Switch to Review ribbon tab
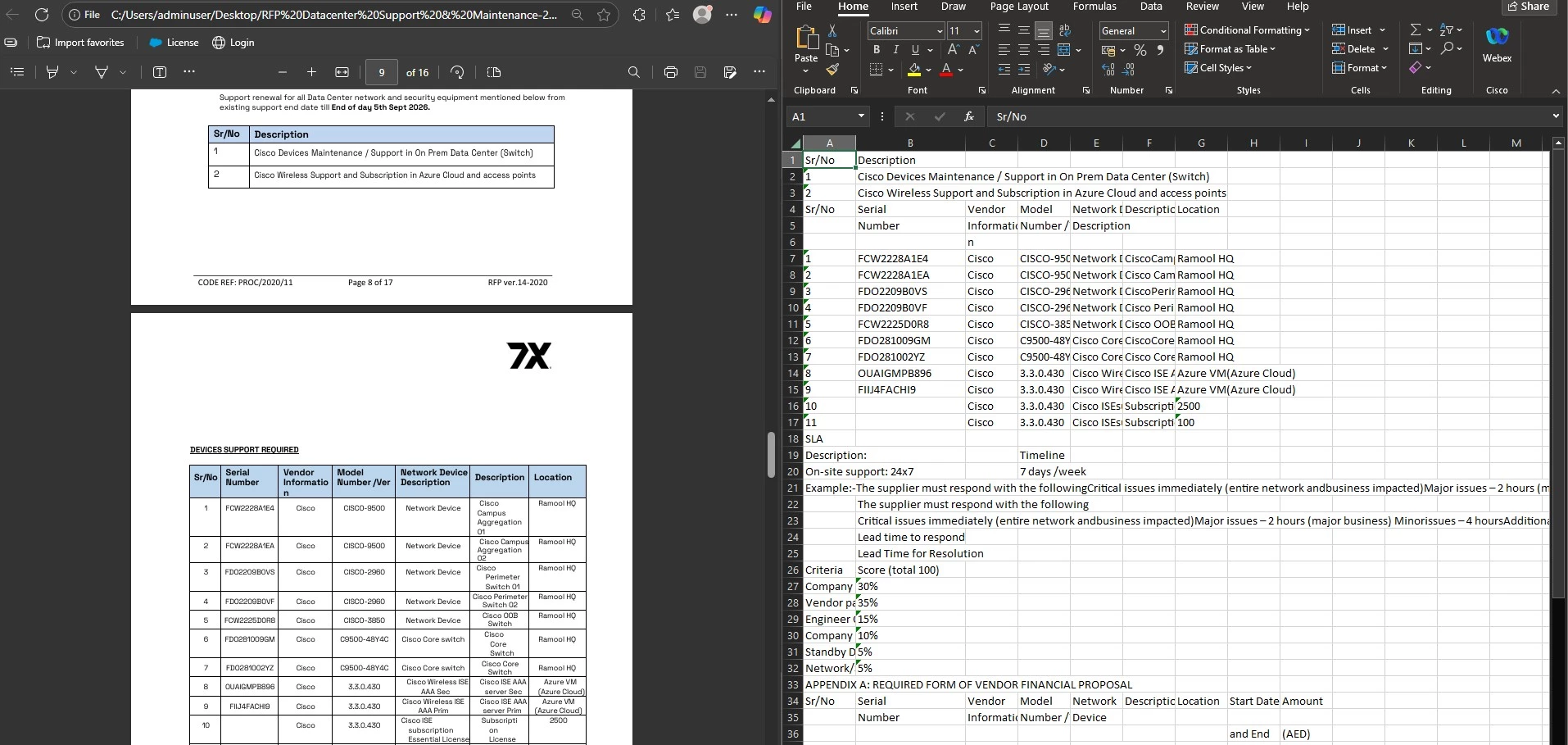 [1202, 7]
